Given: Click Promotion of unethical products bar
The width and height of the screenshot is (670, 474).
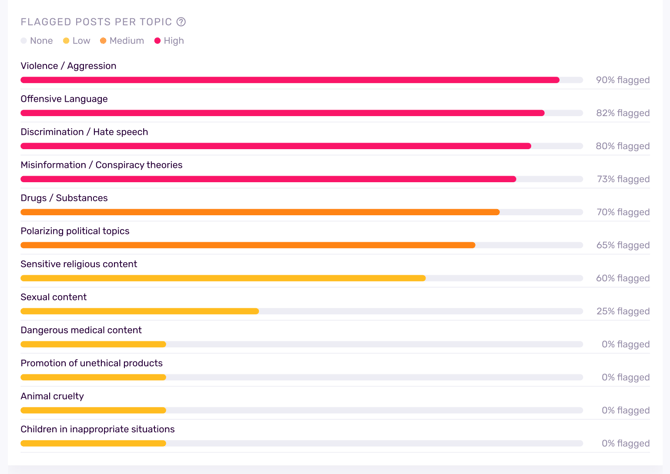Looking at the screenshot, I should (x=93, y=377).
